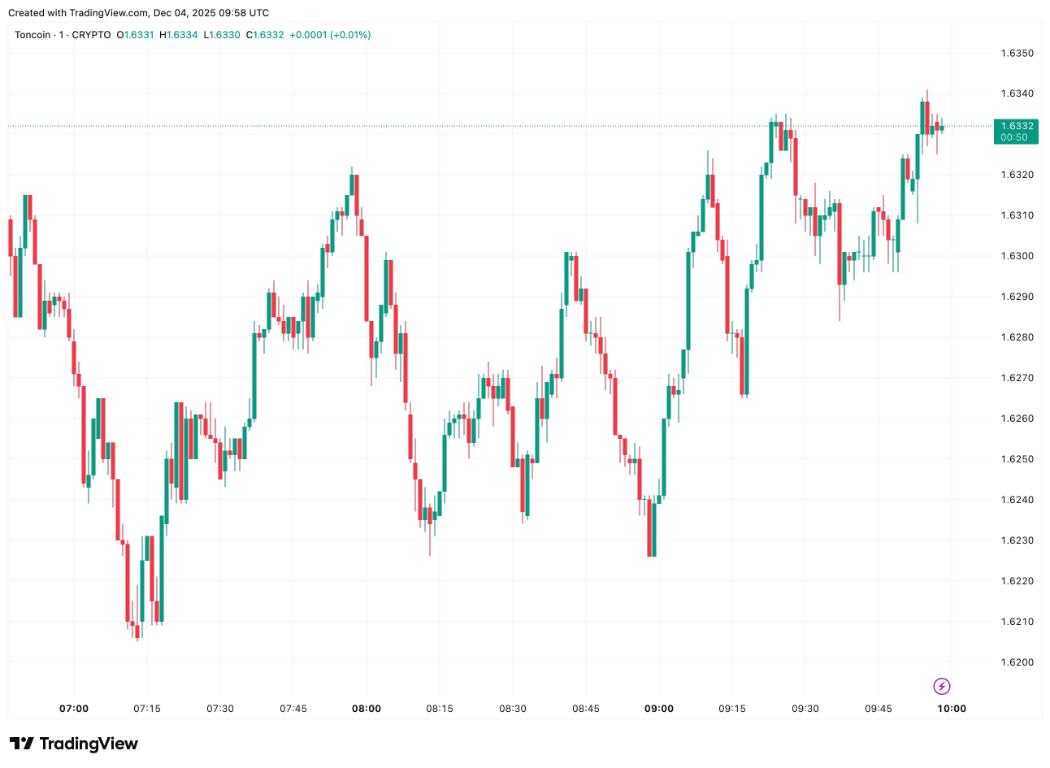This screenshot has width=1050, height=768.
Task: Select the 10:00 time axis label
Action: point(951,708)
